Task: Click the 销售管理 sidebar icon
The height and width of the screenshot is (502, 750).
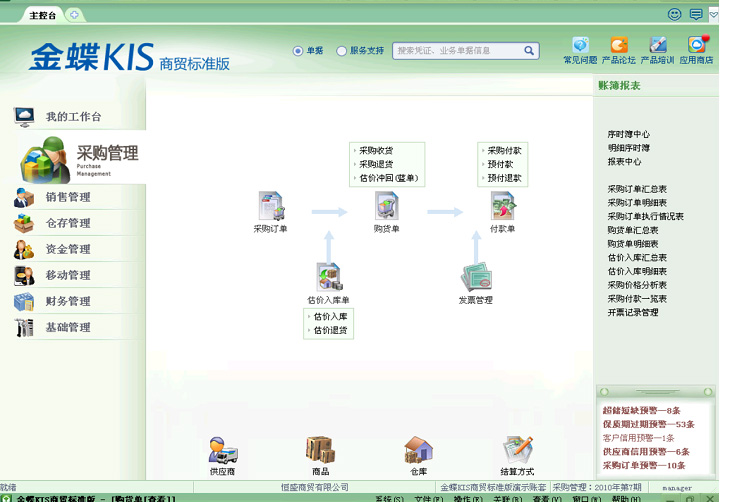Action: coord(24,197)
